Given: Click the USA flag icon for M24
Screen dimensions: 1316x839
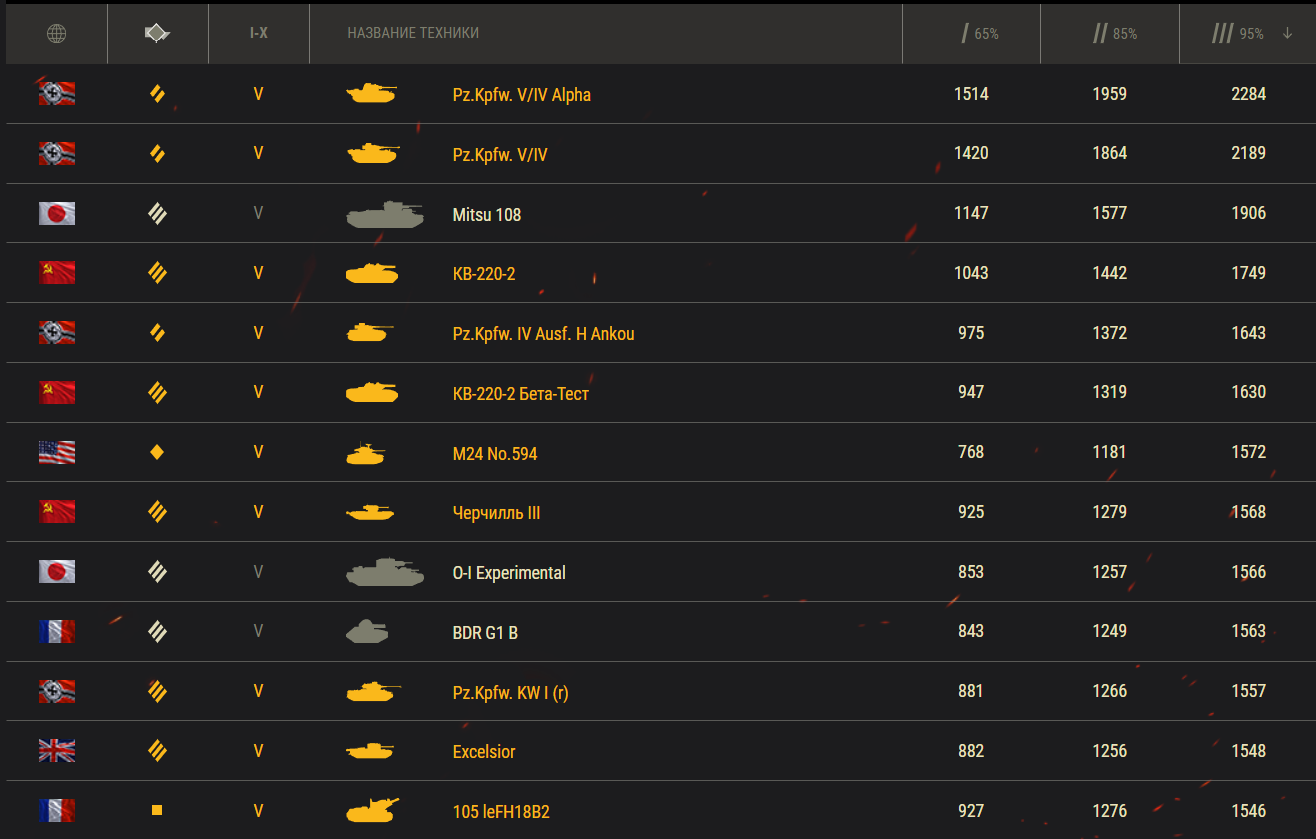Looking at the screenshot, I should click(x=57, y=452).
